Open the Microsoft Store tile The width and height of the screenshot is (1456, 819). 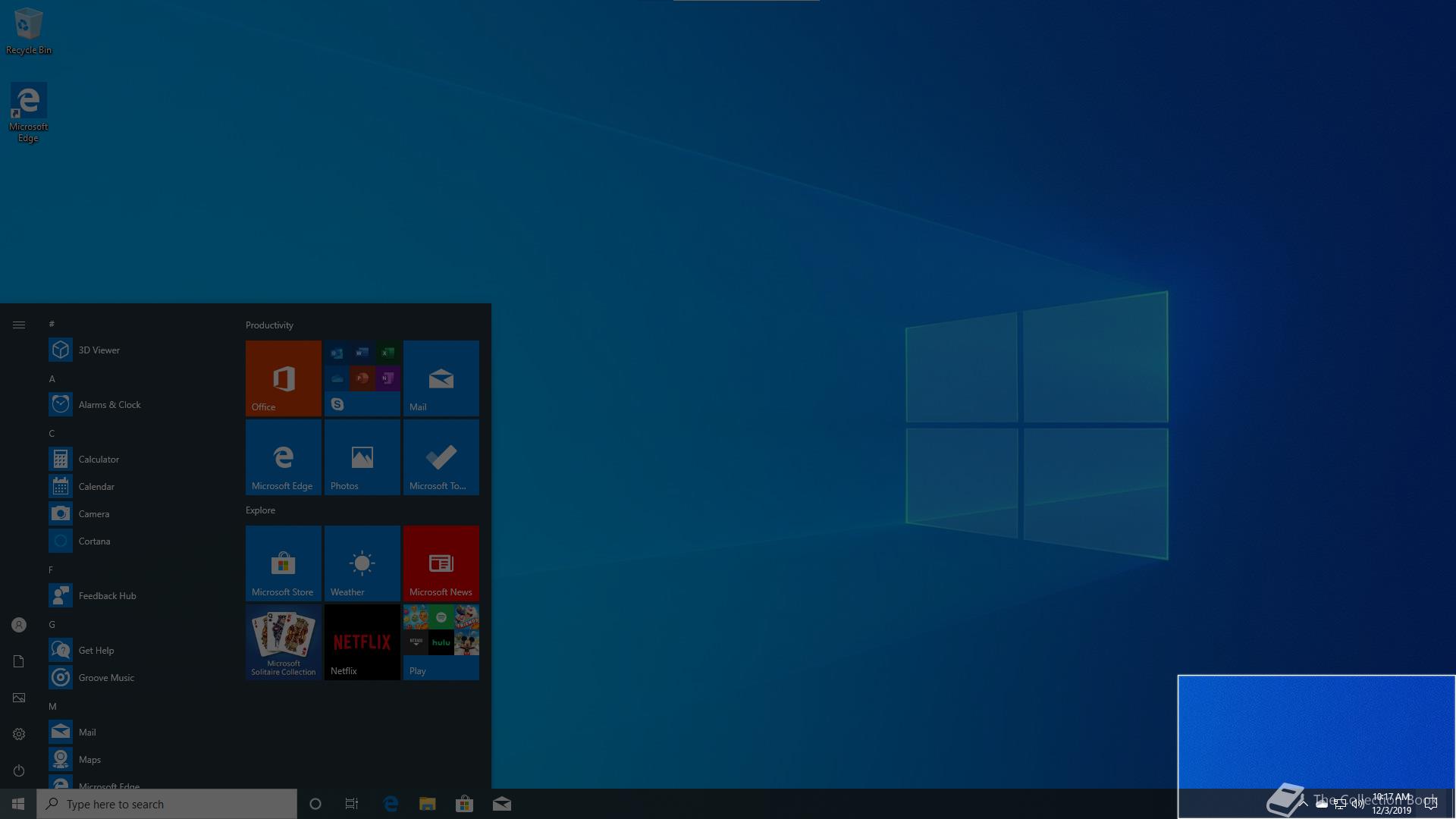point(284,563)
